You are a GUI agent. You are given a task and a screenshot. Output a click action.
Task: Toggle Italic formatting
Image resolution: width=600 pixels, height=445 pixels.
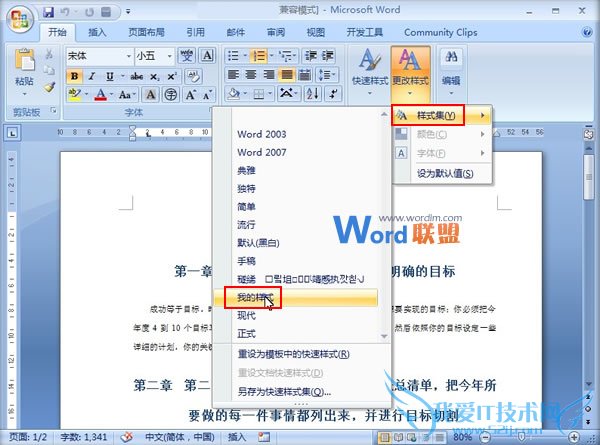click(x=92, y=77)
